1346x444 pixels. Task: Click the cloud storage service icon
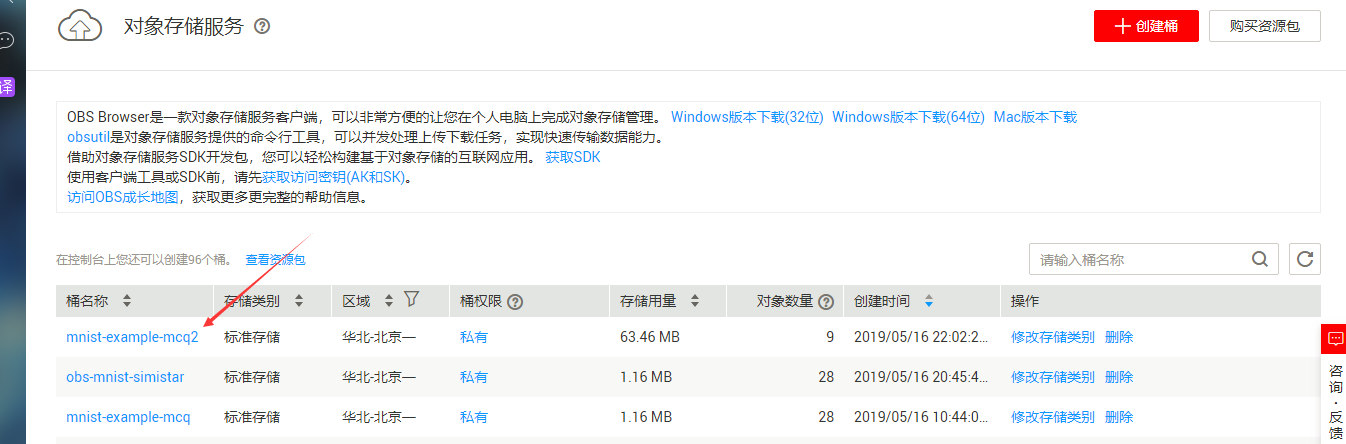[80, 26]
